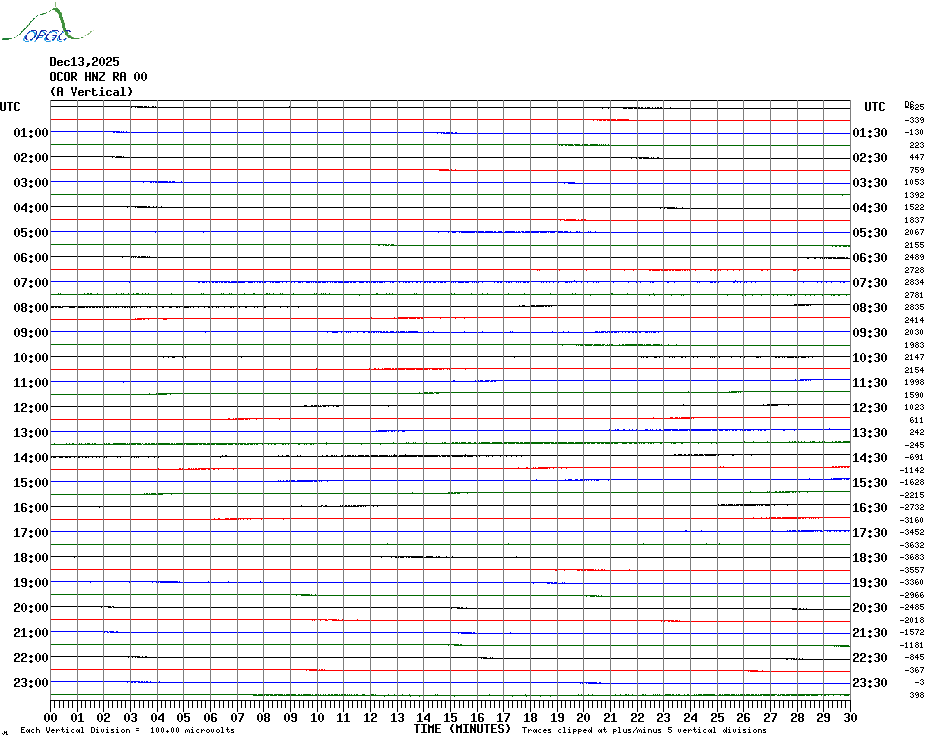The width and height of the screenshot is (930, 744).
Task: Click the offset value 1590
Action: pyautogui.click(x=914, y=395)
